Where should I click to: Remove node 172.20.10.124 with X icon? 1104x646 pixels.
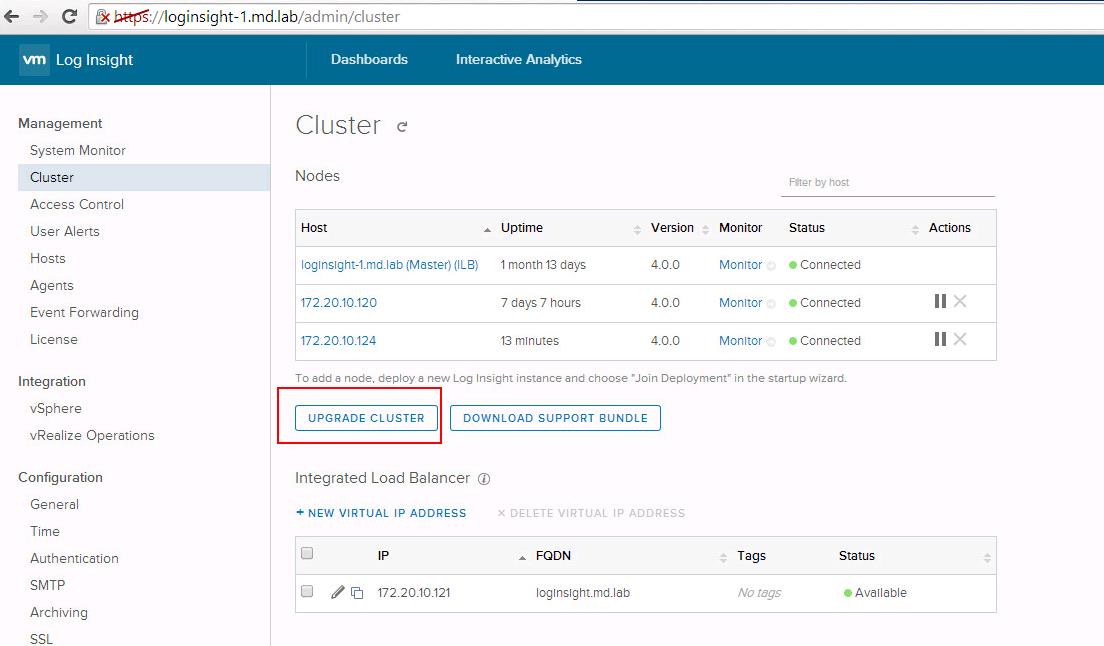[x=960, y=340]
